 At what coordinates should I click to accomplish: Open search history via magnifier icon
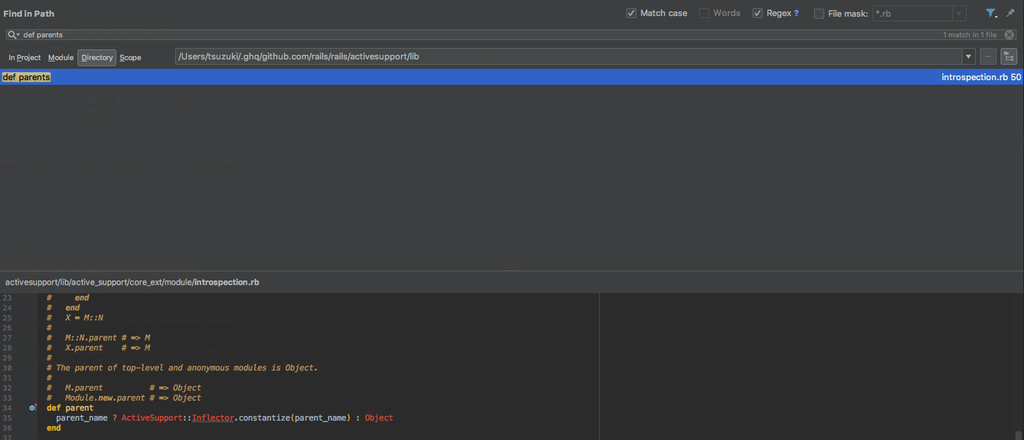tap(12, 35)
